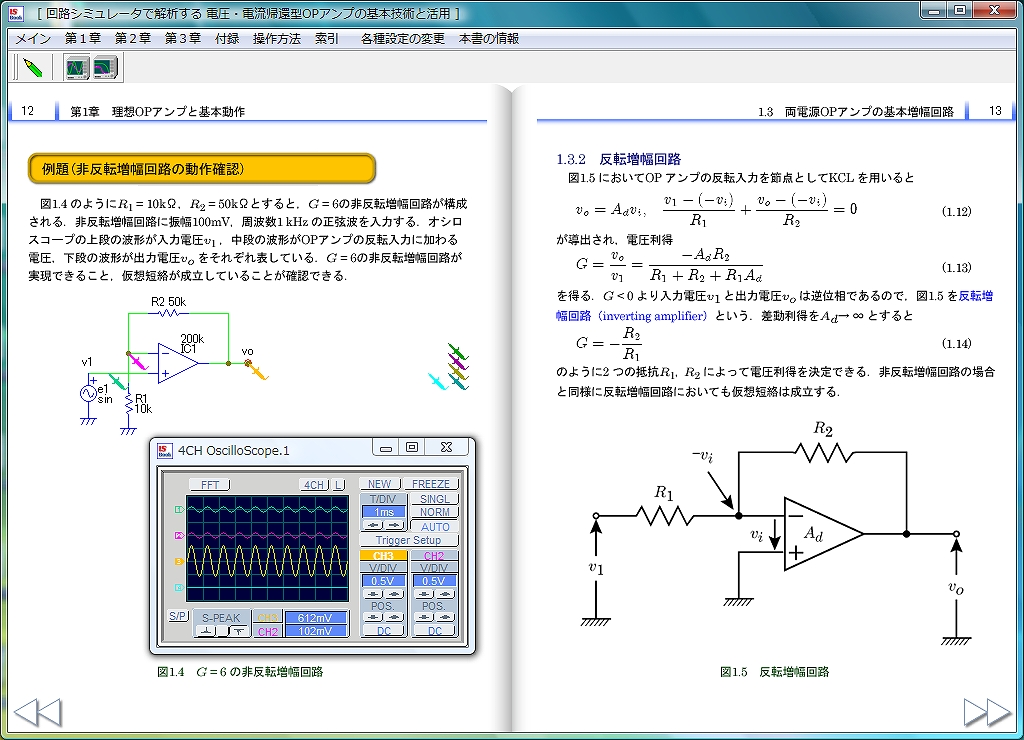Image resolution: width=1024 pixels, height=740 pixels.
Task: Click the FFT button on oscilloscope
Action: 210,485
